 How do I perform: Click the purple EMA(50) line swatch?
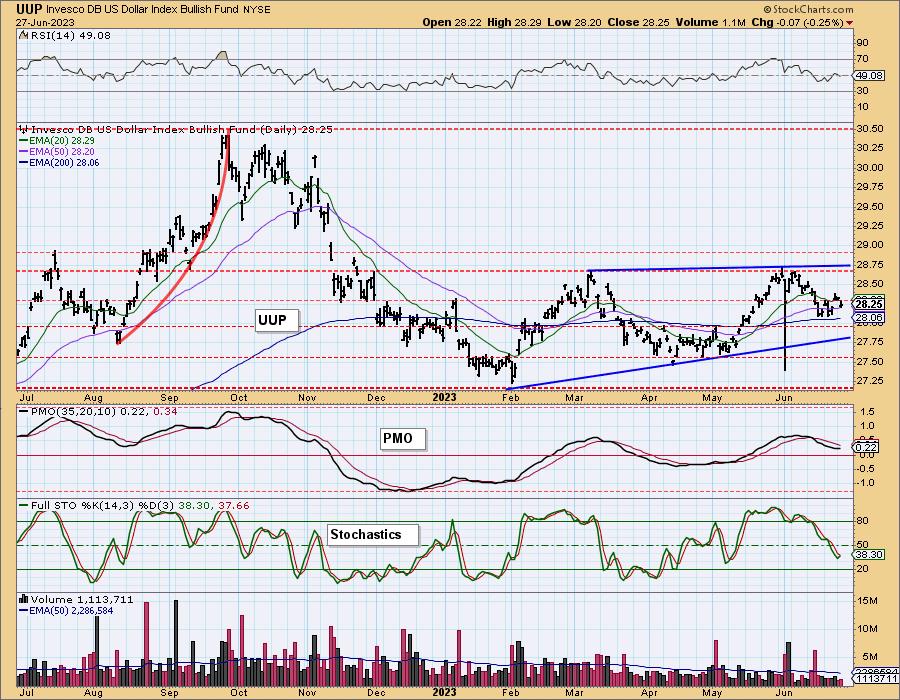pos(23,151)
